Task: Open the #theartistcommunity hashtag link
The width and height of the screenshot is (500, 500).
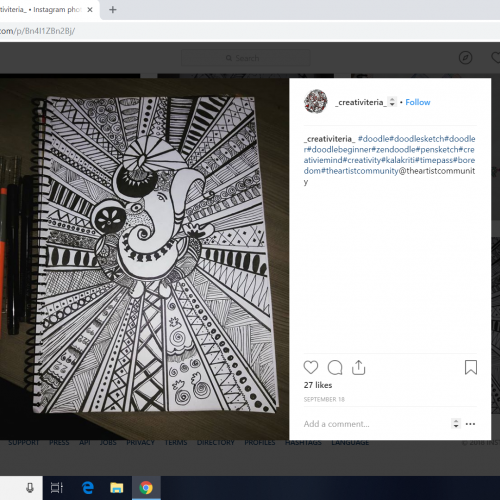Action: click(360, 171)
